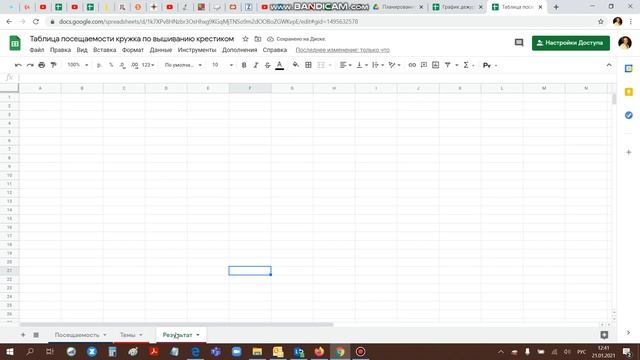Open the font size dropdown

(222, 65)
